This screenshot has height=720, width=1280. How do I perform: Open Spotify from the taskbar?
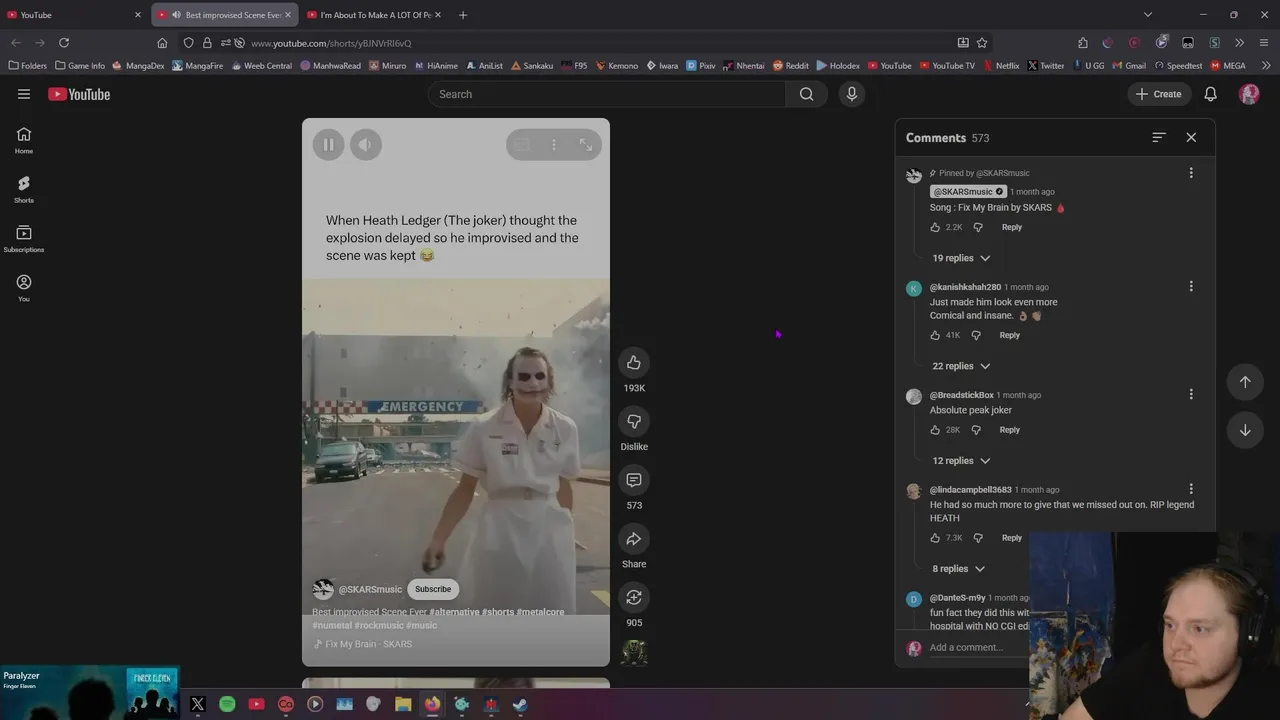pos(227,704)
